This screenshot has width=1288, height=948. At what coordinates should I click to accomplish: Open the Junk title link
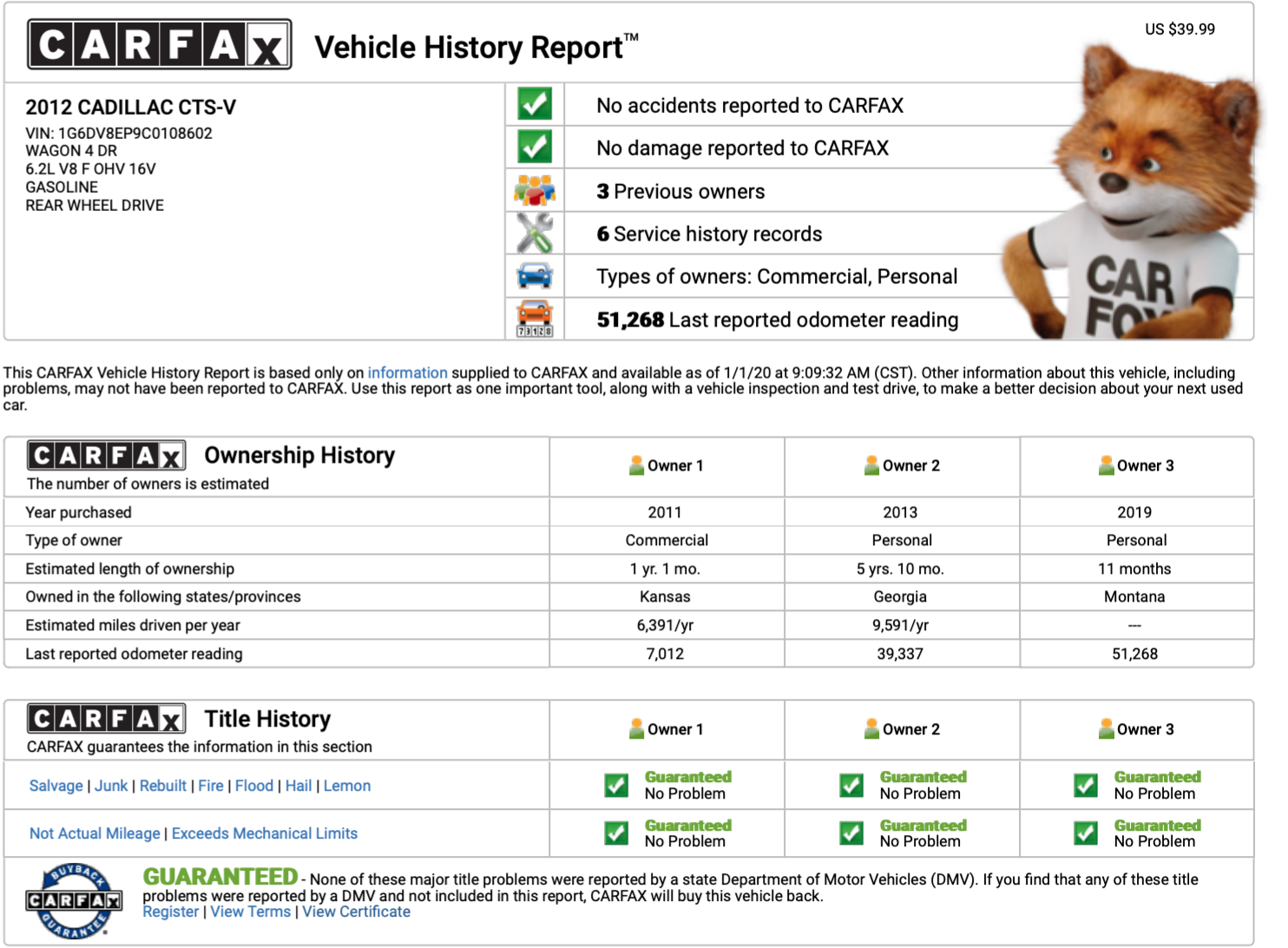(x=111, y=786)
